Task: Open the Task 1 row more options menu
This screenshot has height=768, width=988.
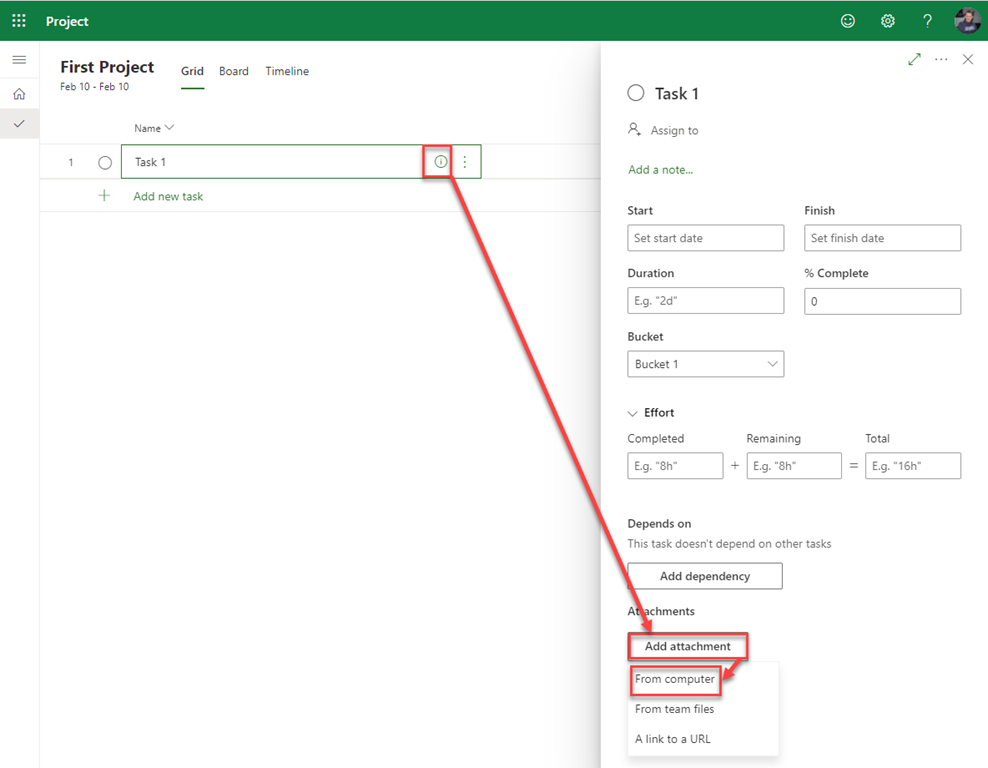Action: (464, 162)
